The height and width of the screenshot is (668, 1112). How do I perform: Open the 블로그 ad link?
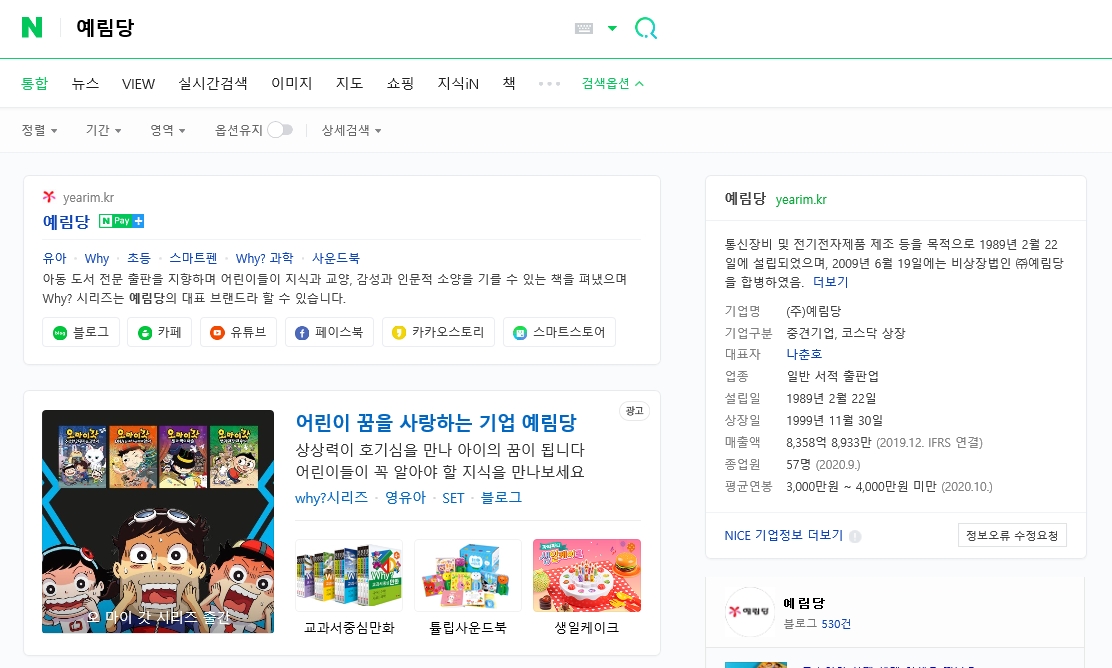point(501,498)
